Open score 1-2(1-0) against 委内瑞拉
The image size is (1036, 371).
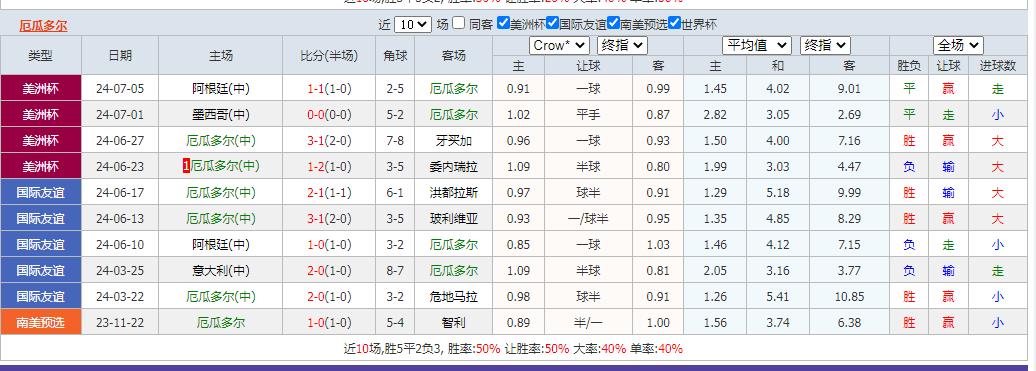(329, 166)
